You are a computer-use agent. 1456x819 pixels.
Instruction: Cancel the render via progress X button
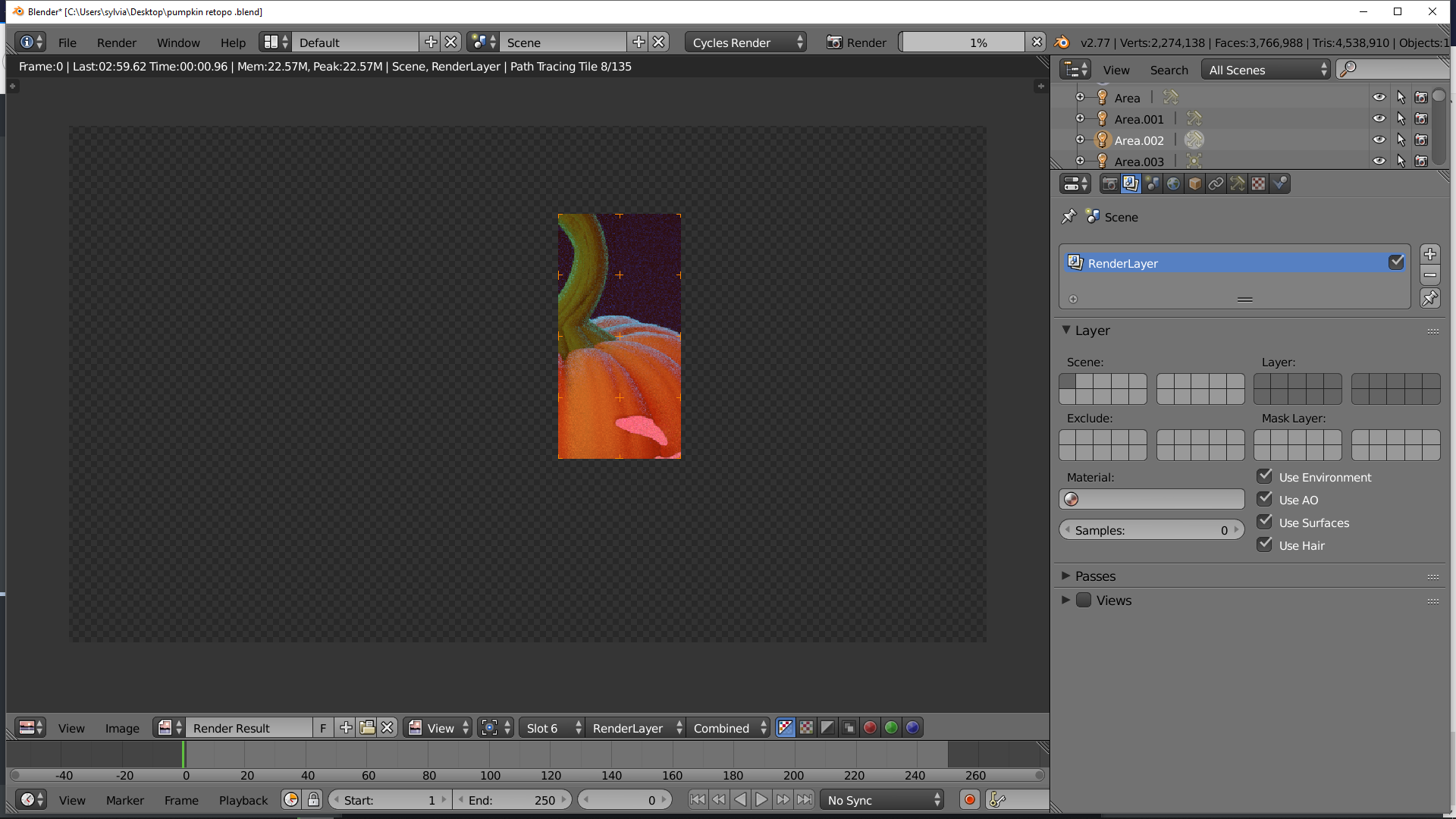tap(1037, 42)
